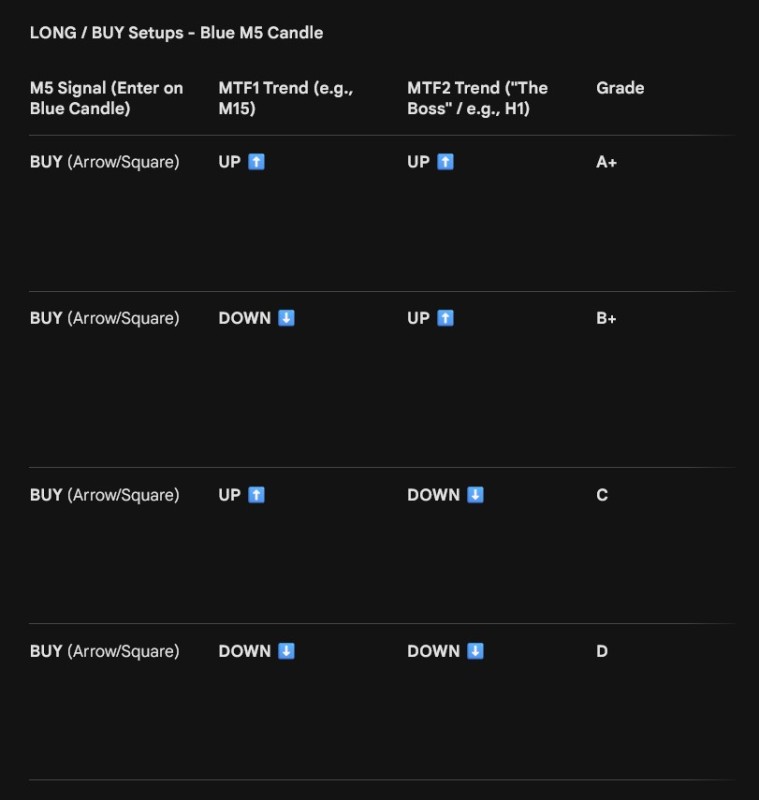The image size is (759, 800).
Task: Click the MTF1 UP arrow icon in A+ row
Action: click(x=256, y=162)
